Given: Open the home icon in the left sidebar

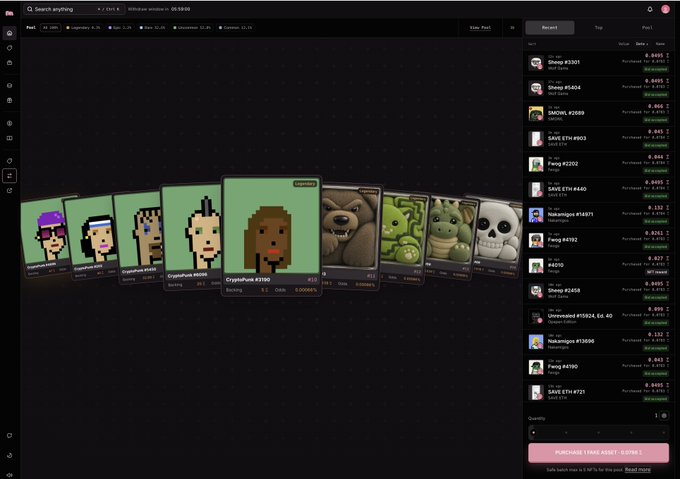Looking at the screenshot, I should [10, 33].
